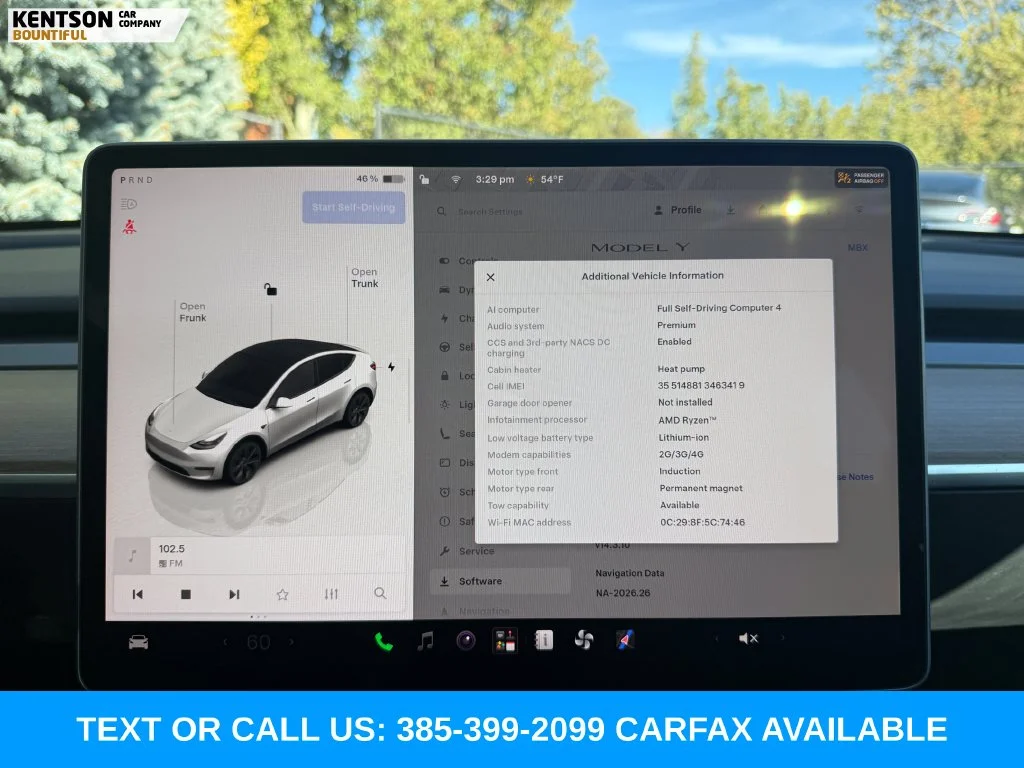Viewport: 1024px width, 768px height.
Task: Tap the Wi-Fi status icon
Action: coord(455,180)
